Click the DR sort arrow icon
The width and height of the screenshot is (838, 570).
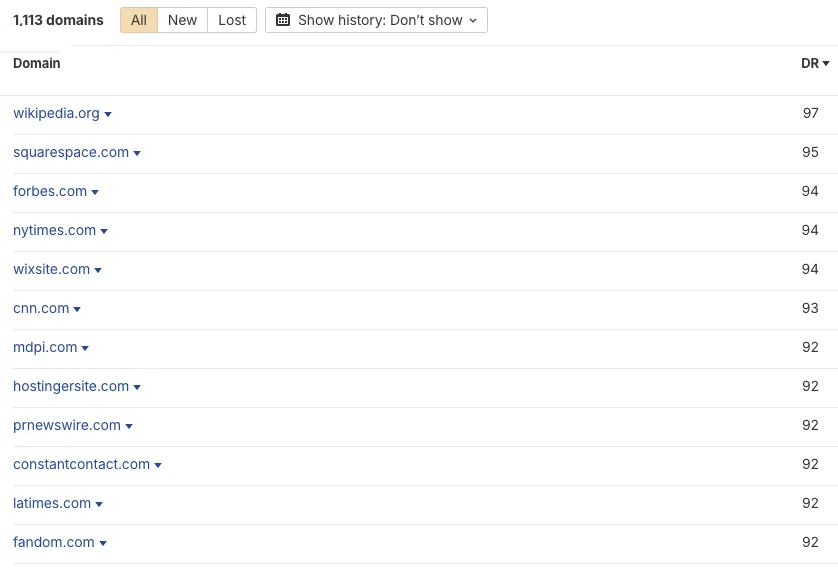click(x=826, y=64)
